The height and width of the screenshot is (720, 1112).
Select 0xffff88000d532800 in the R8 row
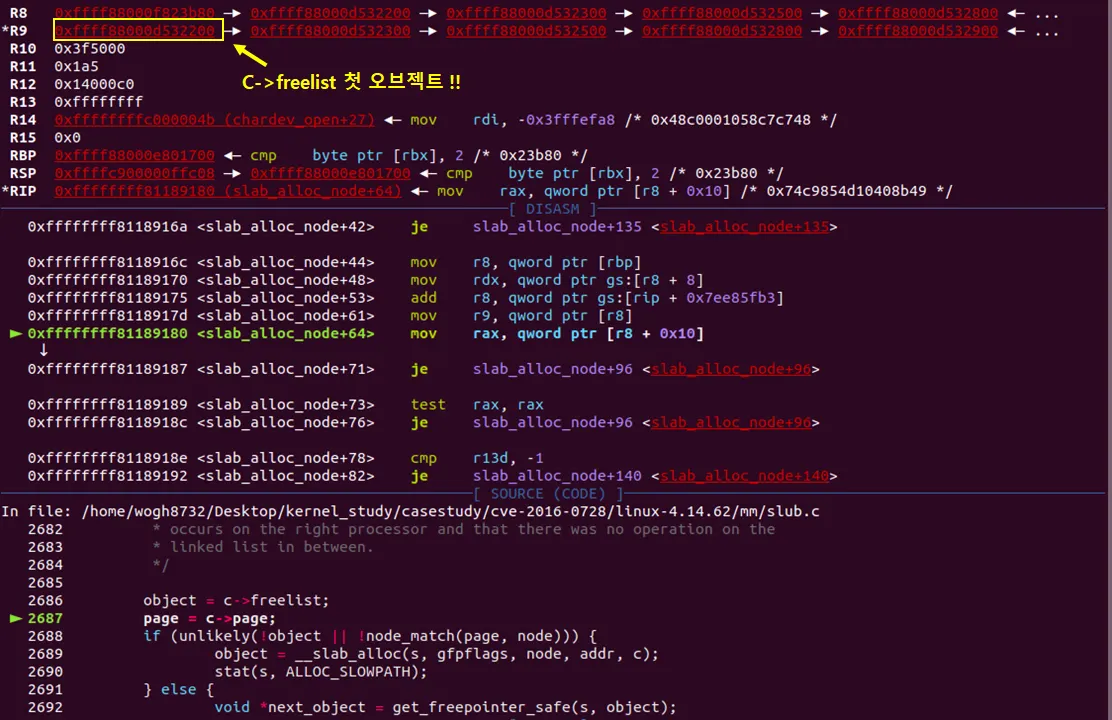coord(918,13)
